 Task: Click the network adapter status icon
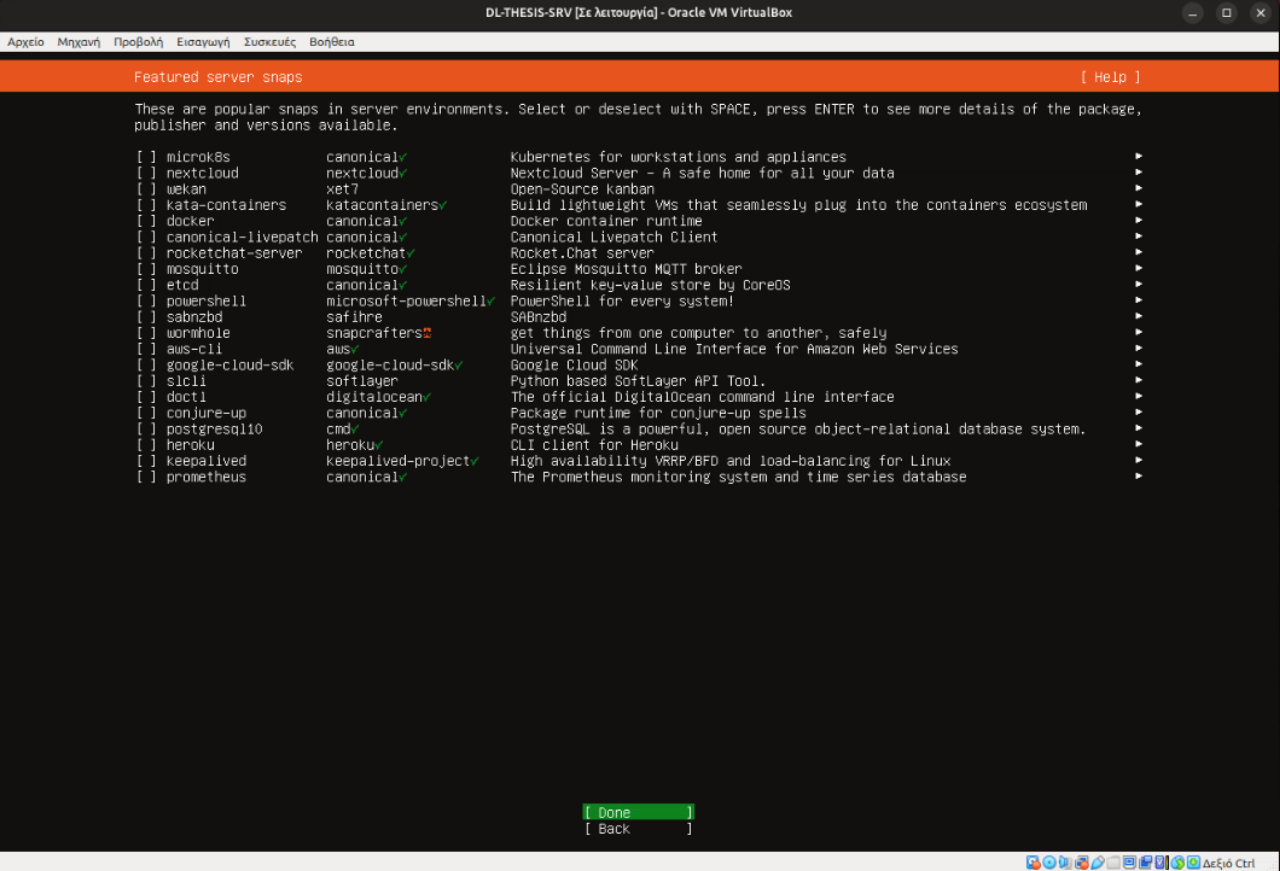(x=1081, y=862)
